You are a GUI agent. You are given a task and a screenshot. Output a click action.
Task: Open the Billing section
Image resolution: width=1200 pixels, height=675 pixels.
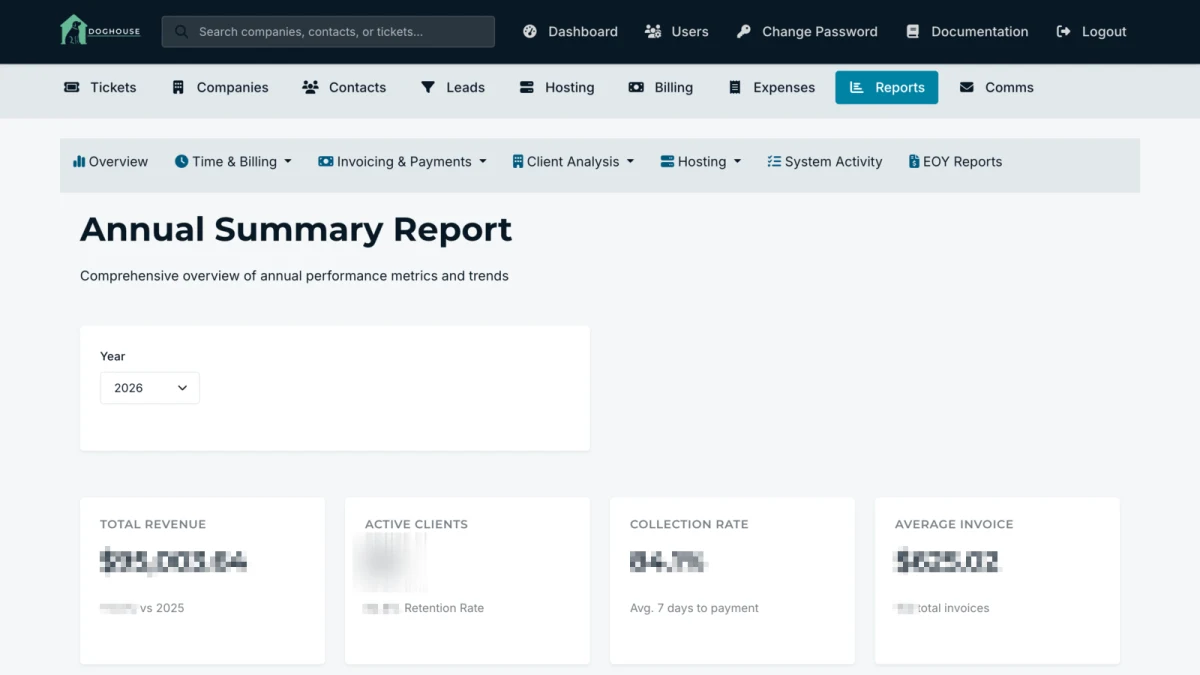[660, 87]
